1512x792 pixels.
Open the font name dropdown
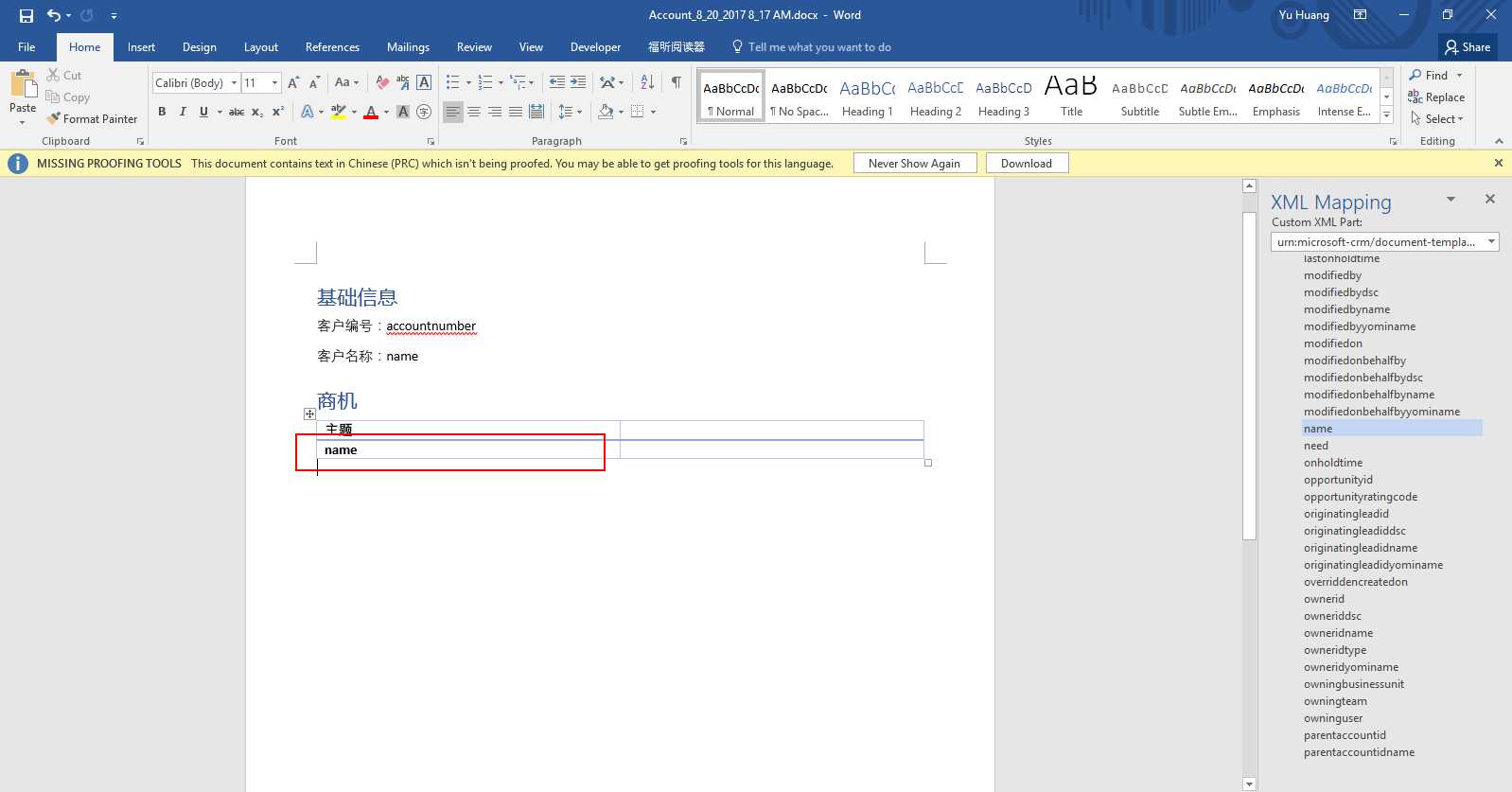click(234, 82)
